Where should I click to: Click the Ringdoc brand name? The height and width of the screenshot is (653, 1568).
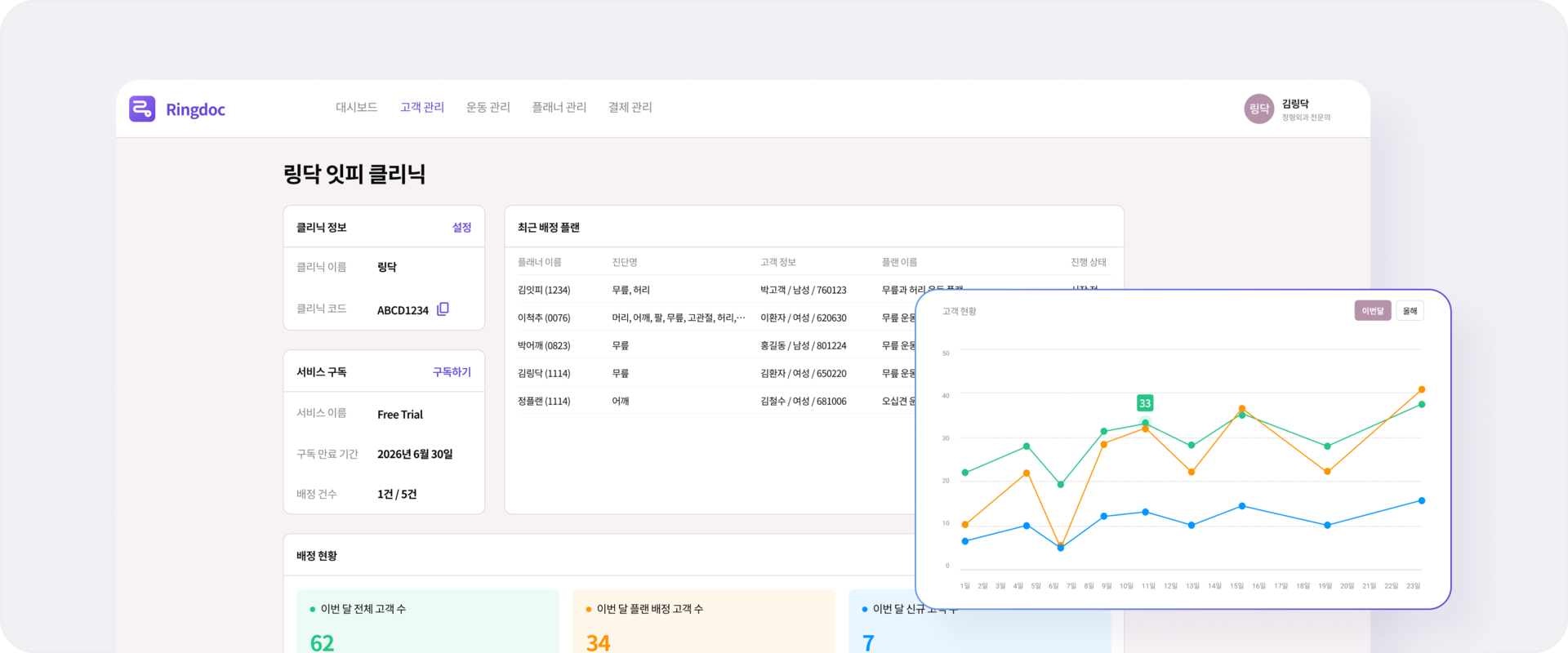click(x=195, y=109)
